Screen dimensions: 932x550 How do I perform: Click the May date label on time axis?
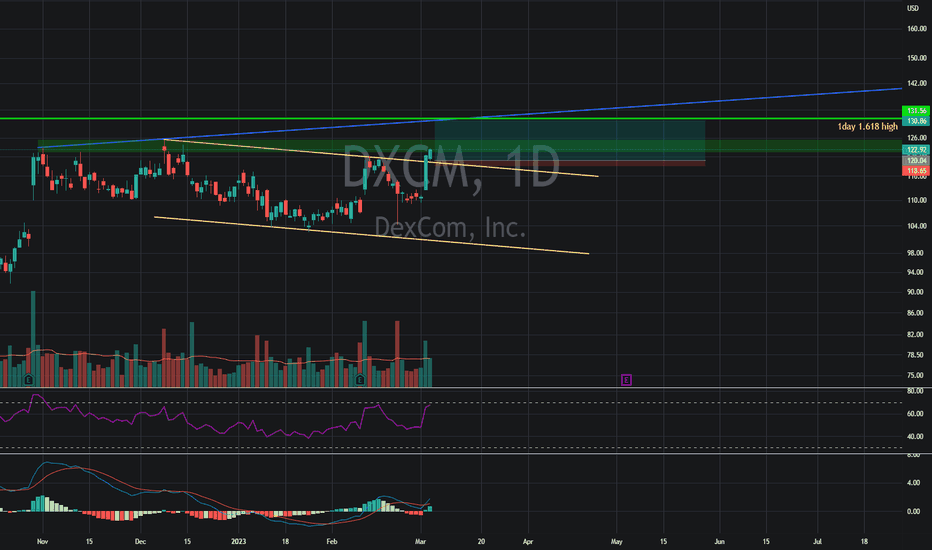[x=616, y=542]
